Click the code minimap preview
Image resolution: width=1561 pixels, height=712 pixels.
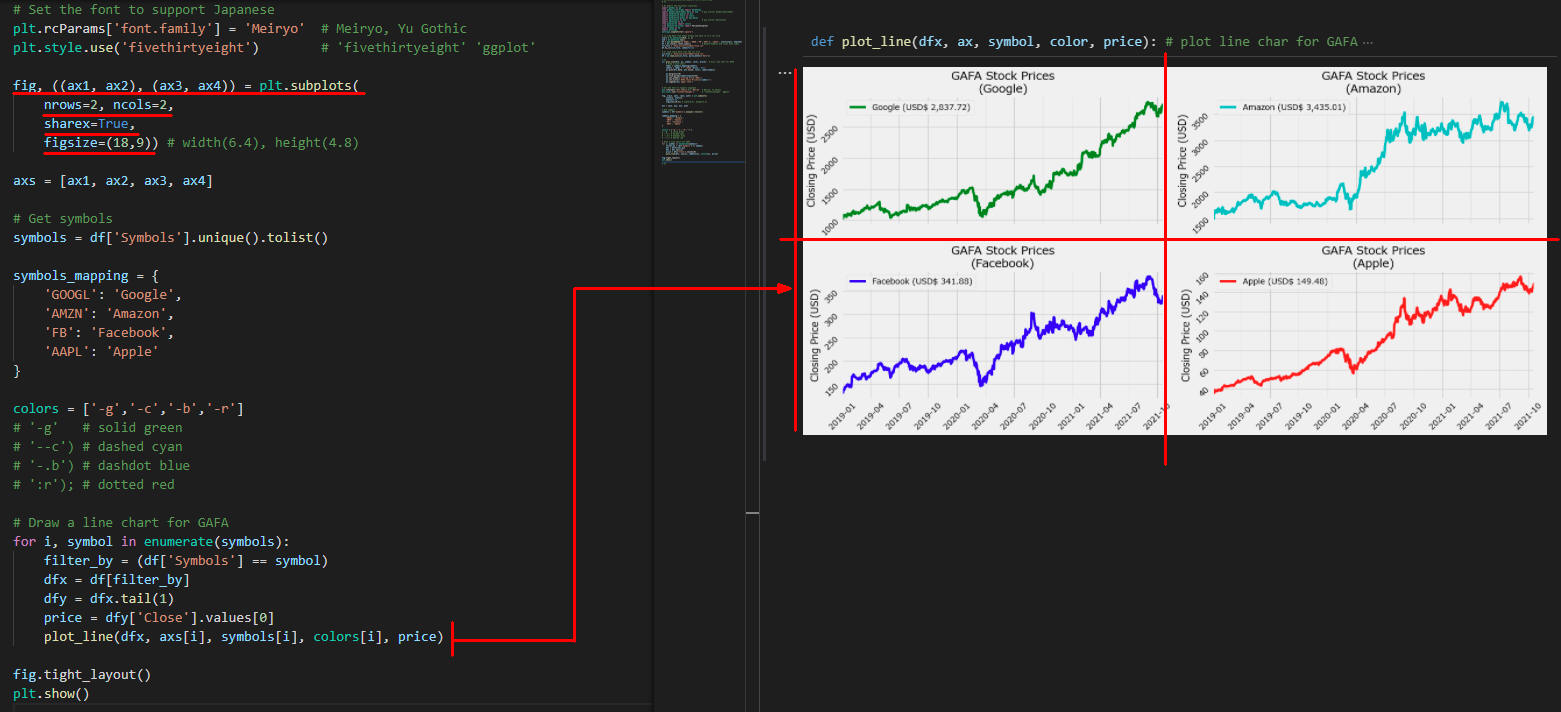(x=703, y=85)
